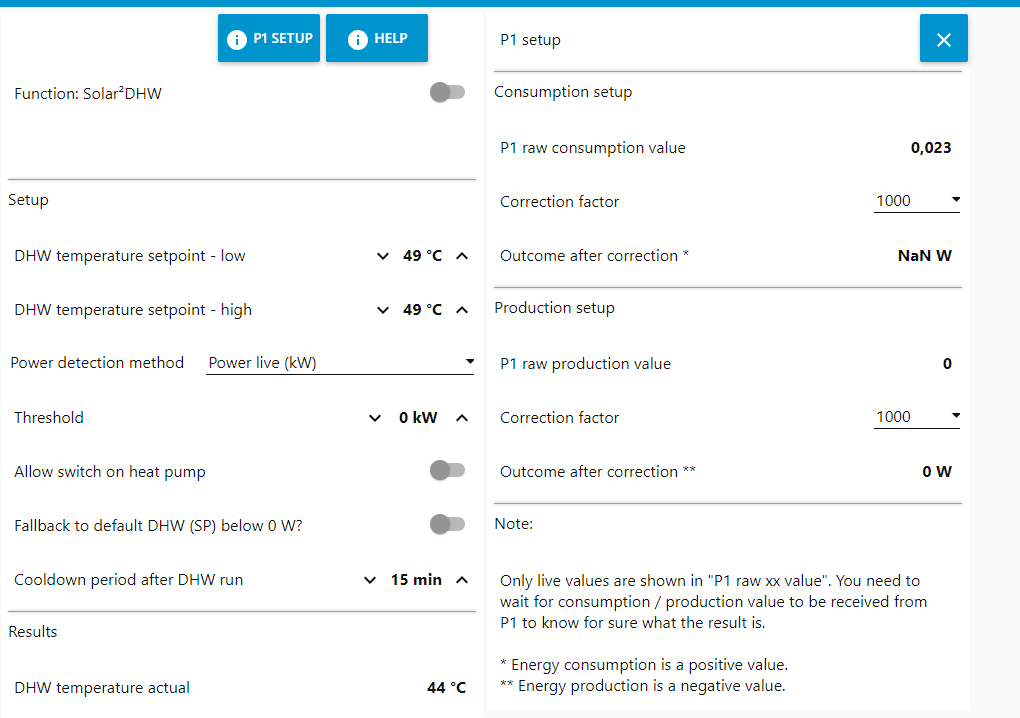The width and height of the screenshot is (1020, 718).
Task: Increase the Threshold kW value
Action: [x=462, y=418]
